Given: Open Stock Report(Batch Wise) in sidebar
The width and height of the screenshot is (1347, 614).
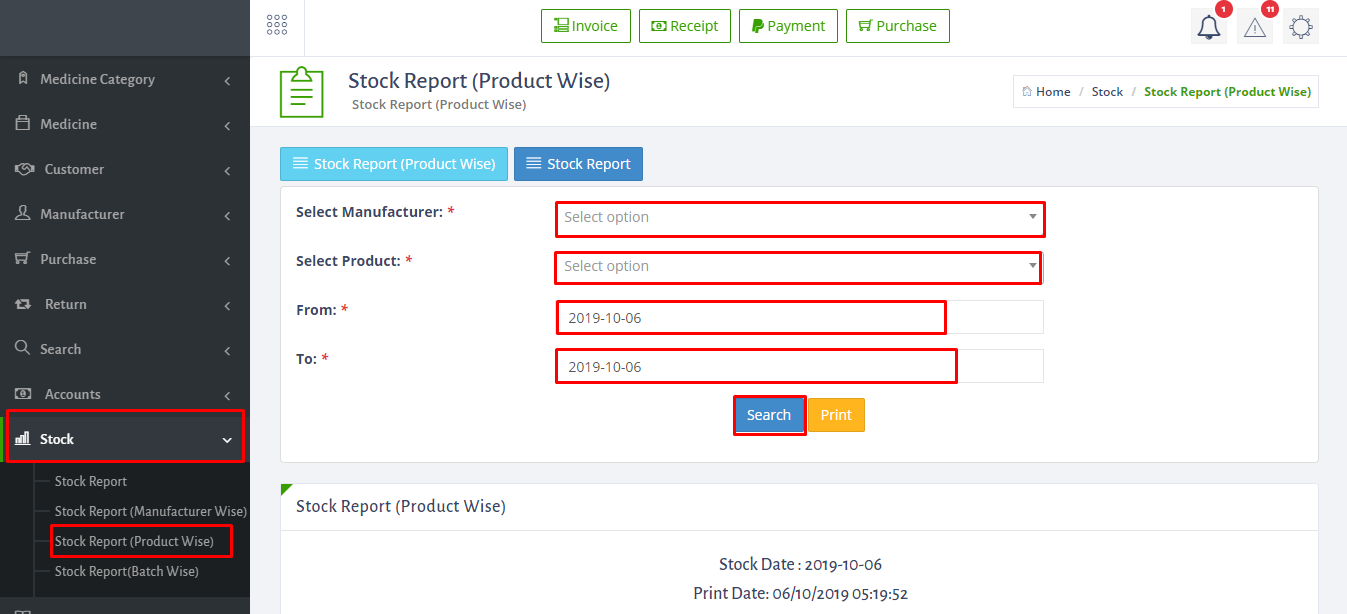Looking at the screenshot, I should 126,571.
